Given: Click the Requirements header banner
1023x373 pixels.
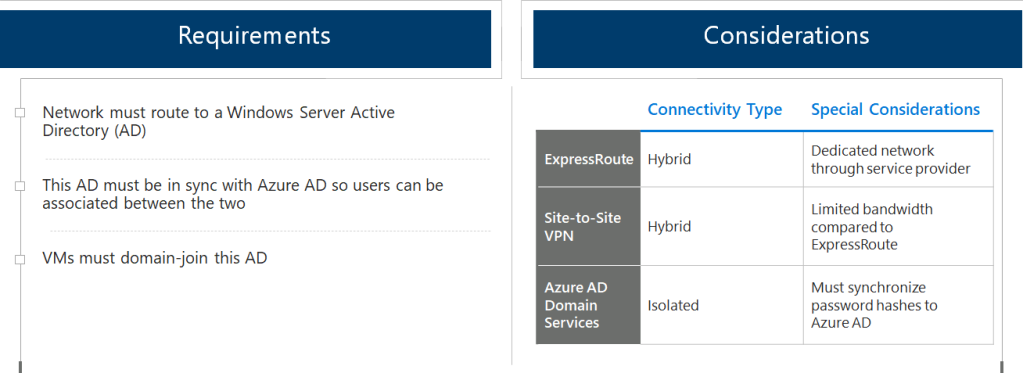Looking at the screenshot, I should [245, 38].
